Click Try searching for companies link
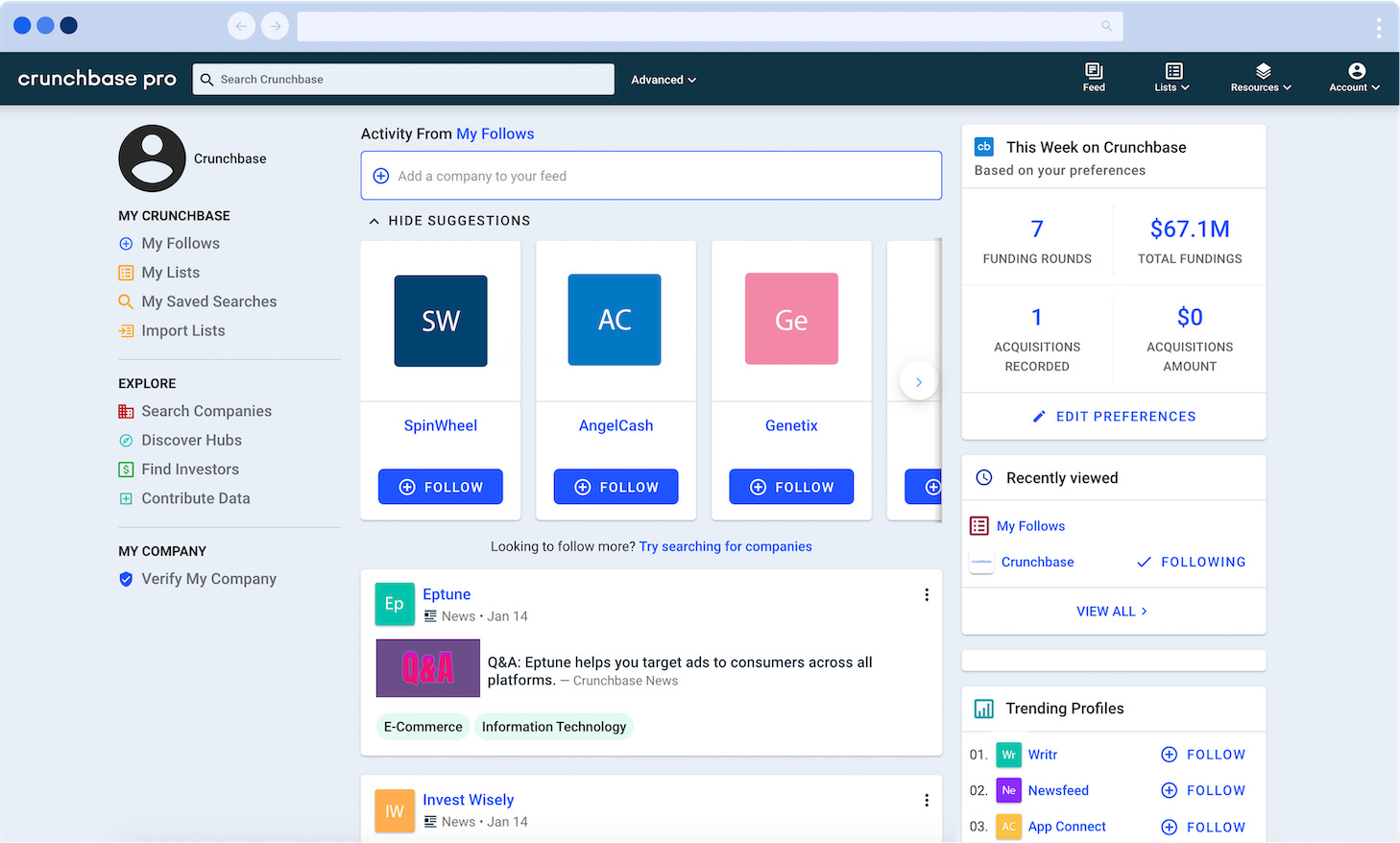1400x843 pixels. click(x=726, y=546)
